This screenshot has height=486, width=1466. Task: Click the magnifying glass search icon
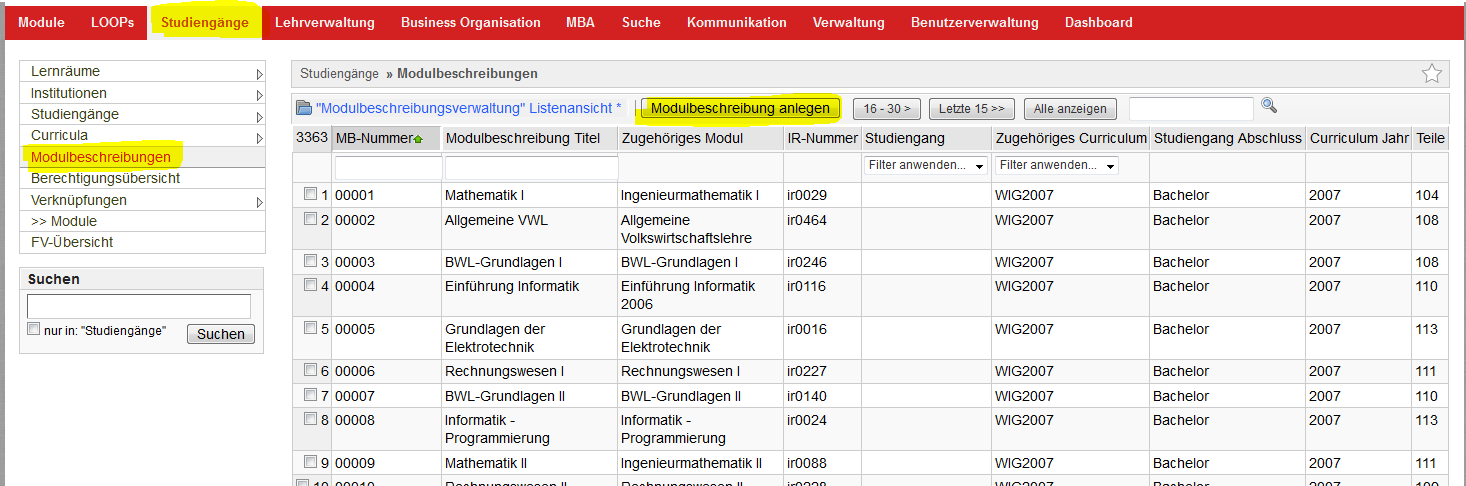pos(1269,106)
